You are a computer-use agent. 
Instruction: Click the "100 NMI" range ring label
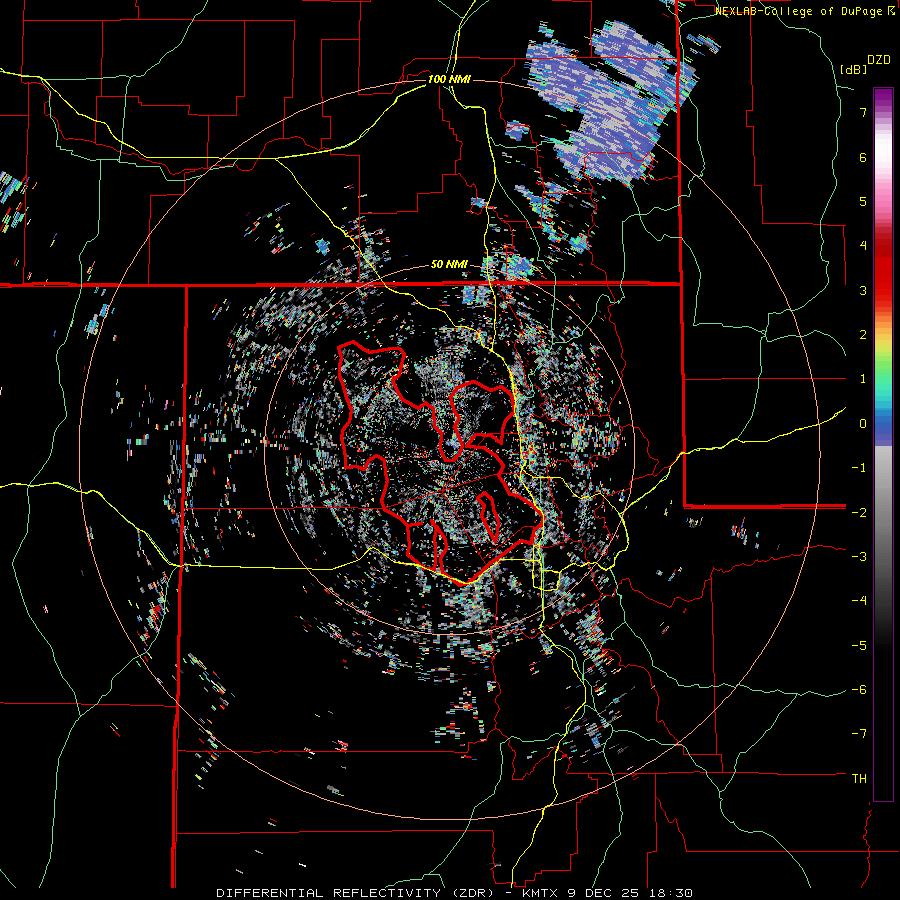tap(449, 79)
